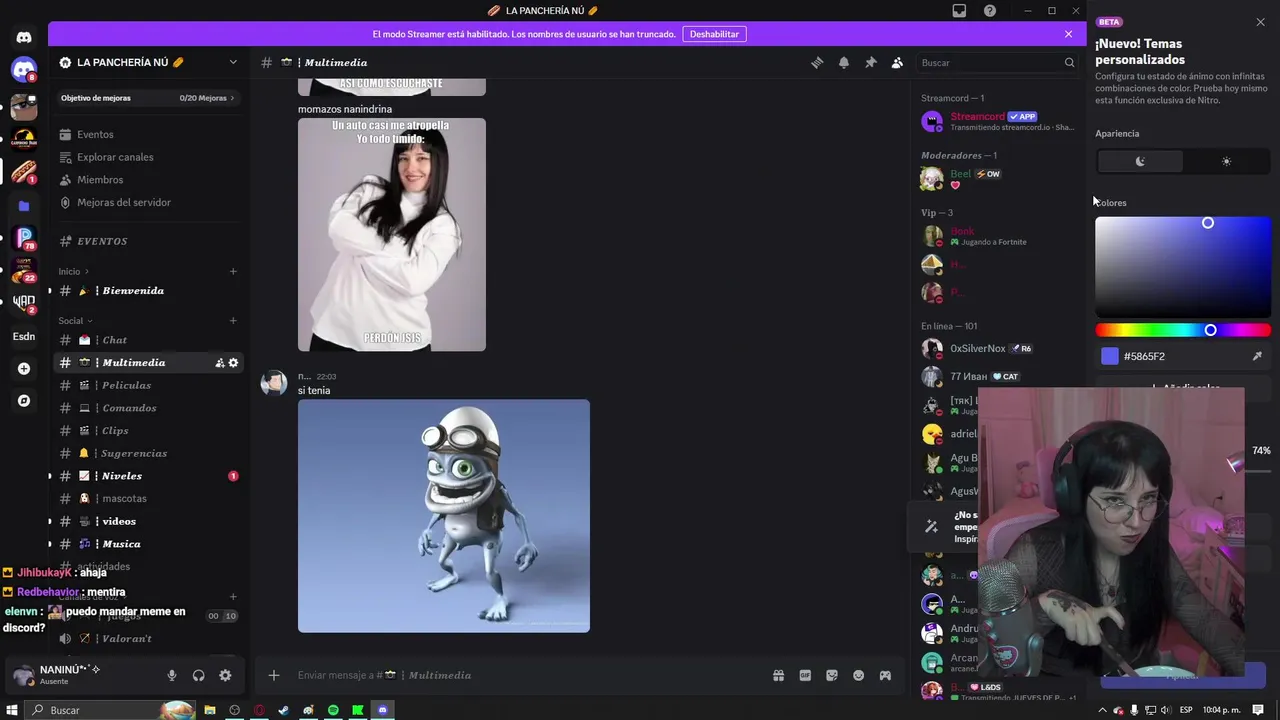Viewport: 1280px width, 720px height.
Task: Open Eventos in the server sidebar
Action: click(148, 134)
